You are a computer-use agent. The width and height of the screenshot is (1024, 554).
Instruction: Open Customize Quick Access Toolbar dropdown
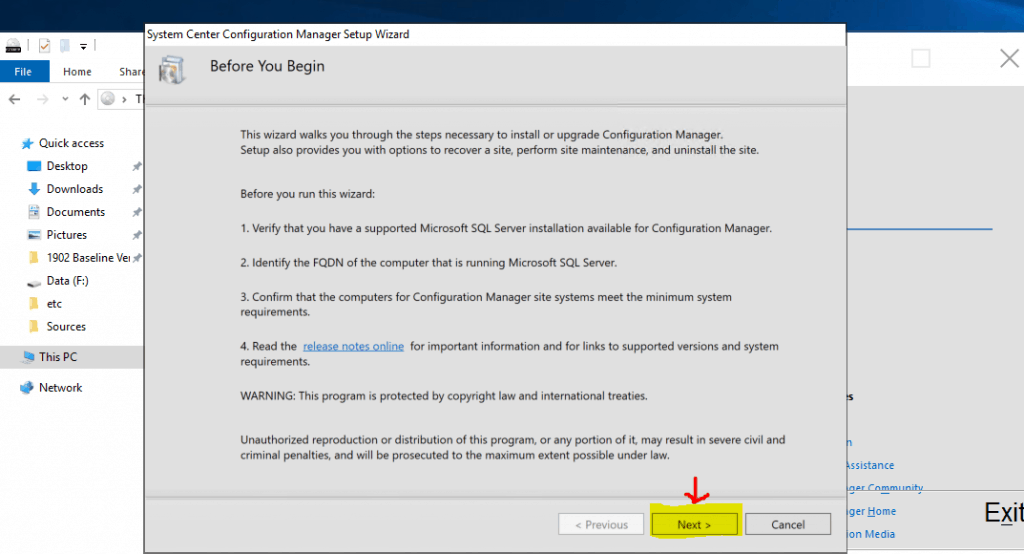[84, 46]
